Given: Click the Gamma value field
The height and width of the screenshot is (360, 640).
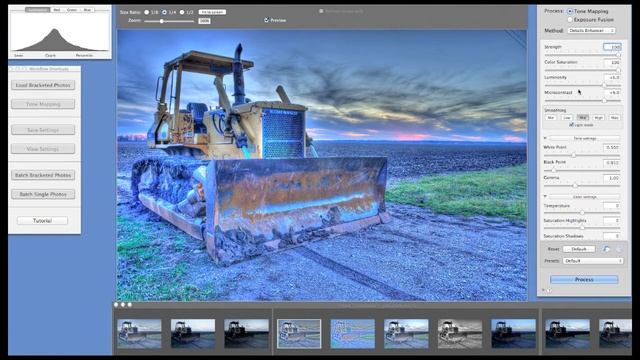Looking at the screenshot, I should click(612, 178).
